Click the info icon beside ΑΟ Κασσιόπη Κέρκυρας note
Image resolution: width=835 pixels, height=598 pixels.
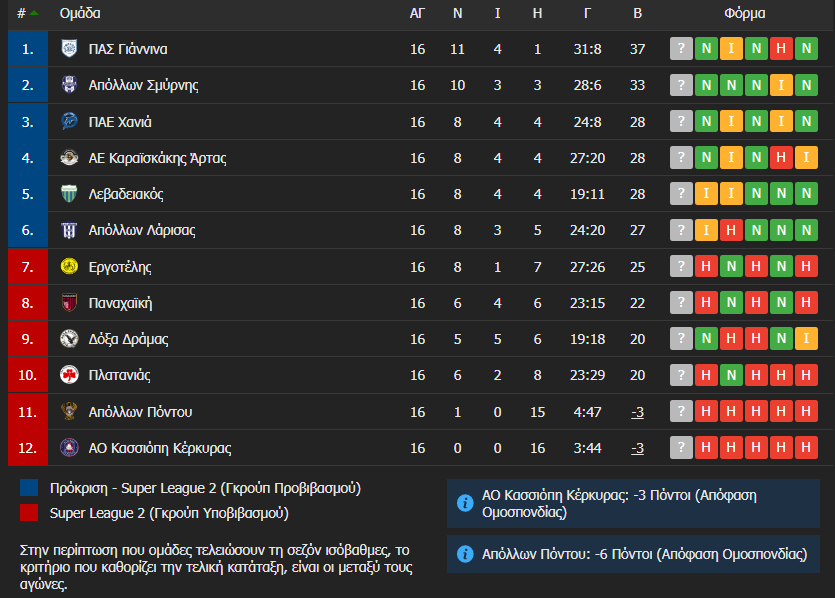click(464, 502)
